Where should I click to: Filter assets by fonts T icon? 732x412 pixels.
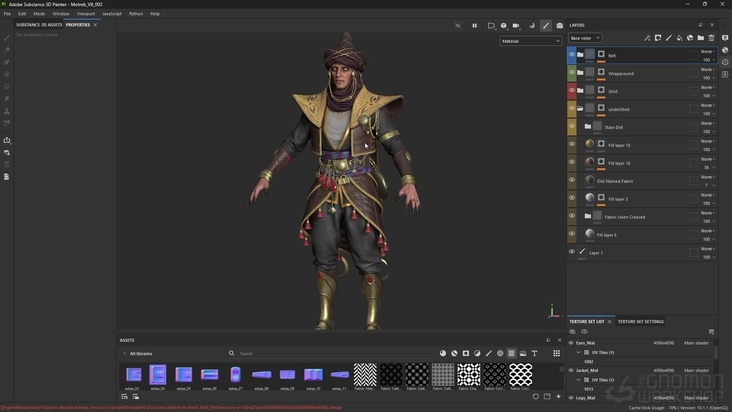tap(535, 353)
